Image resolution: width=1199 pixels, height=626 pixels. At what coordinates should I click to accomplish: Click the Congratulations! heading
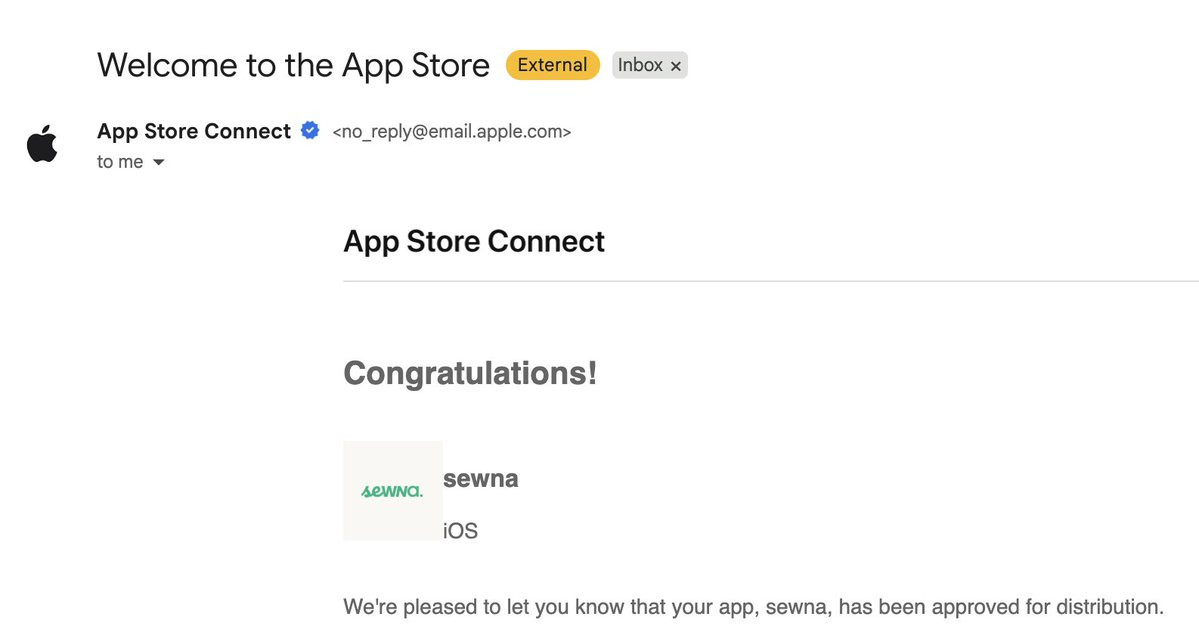470,374
